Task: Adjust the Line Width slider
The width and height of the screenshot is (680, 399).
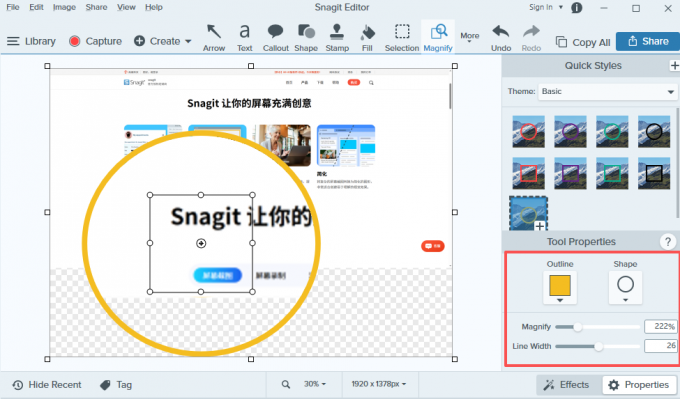Action: [598, 346]
